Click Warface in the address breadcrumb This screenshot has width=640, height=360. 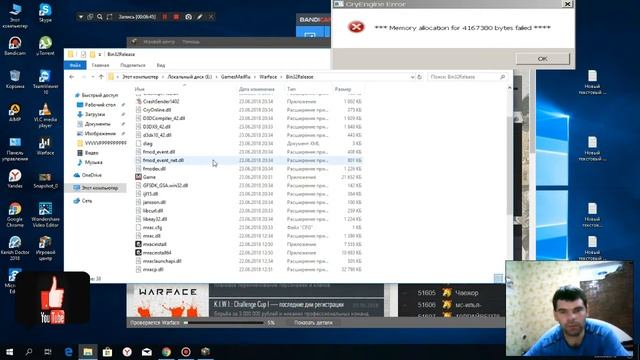(268, 77)
